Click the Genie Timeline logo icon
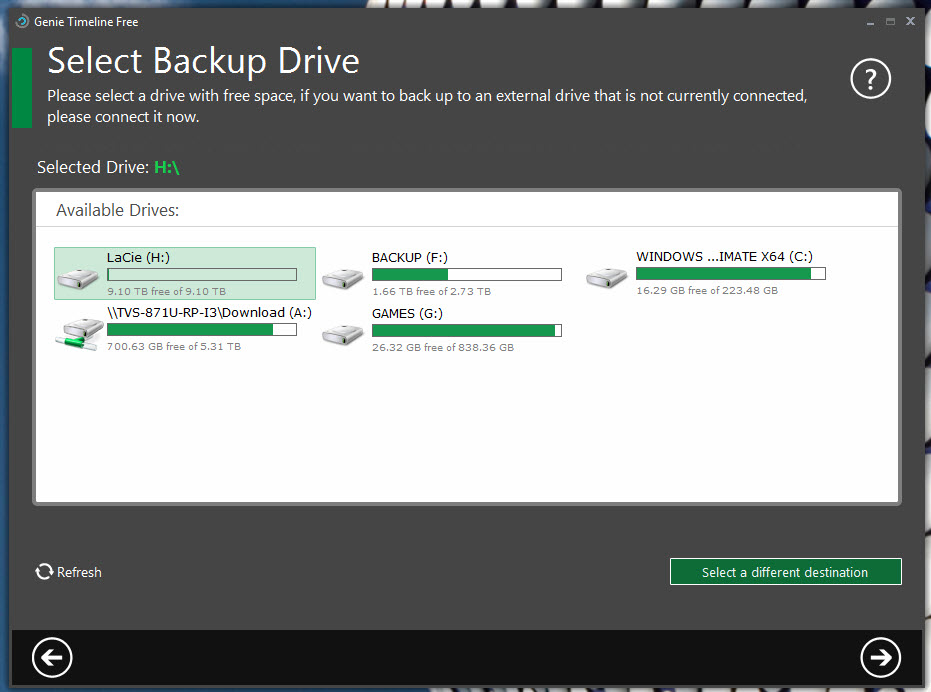 [x=22, y=21]
